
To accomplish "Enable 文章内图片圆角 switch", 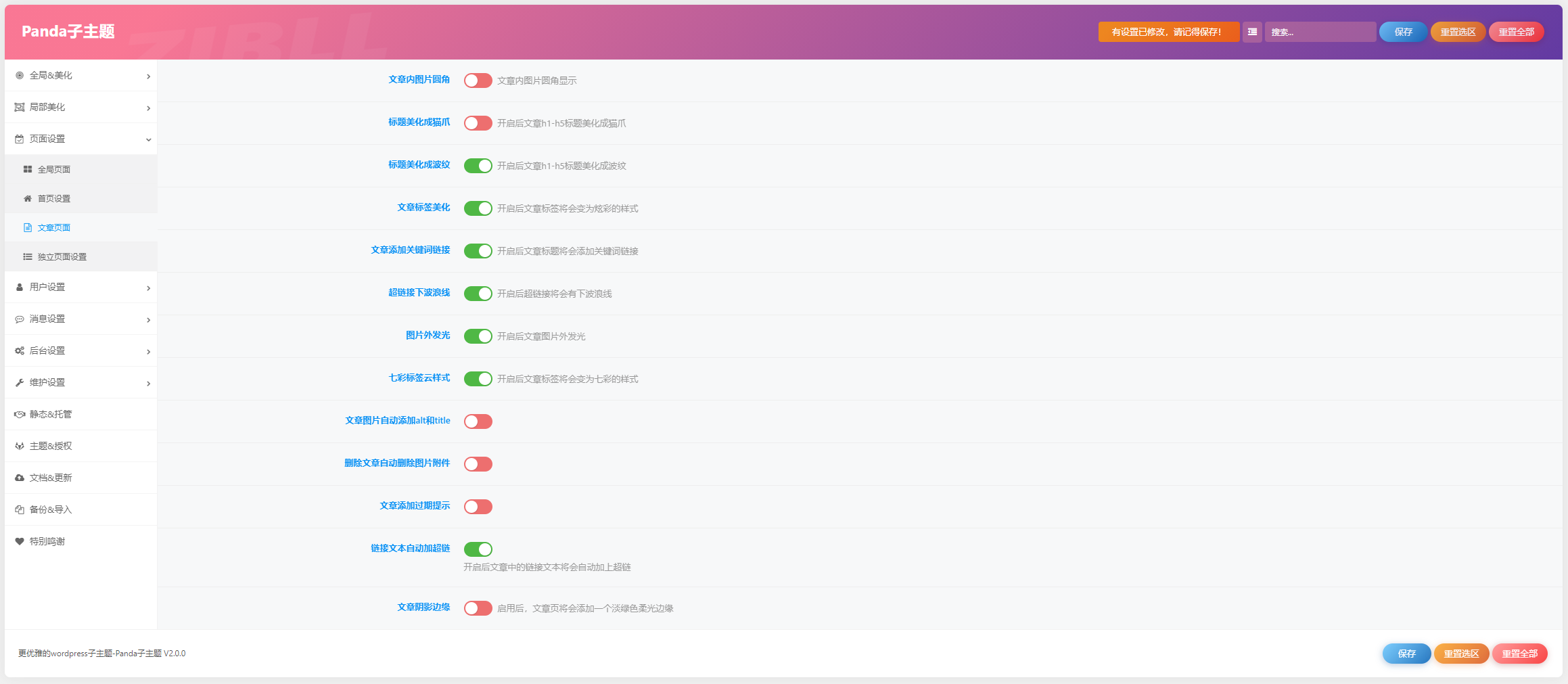I will click(478, 81).
